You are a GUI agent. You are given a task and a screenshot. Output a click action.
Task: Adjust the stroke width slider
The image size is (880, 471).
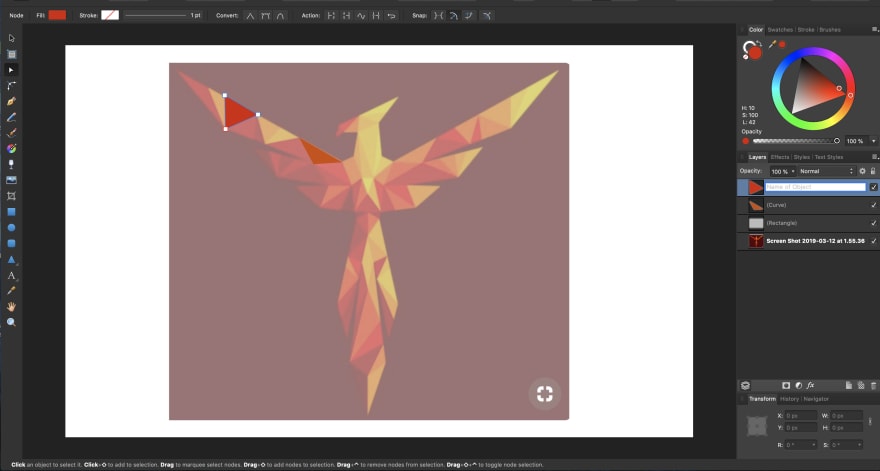[156, 16]
